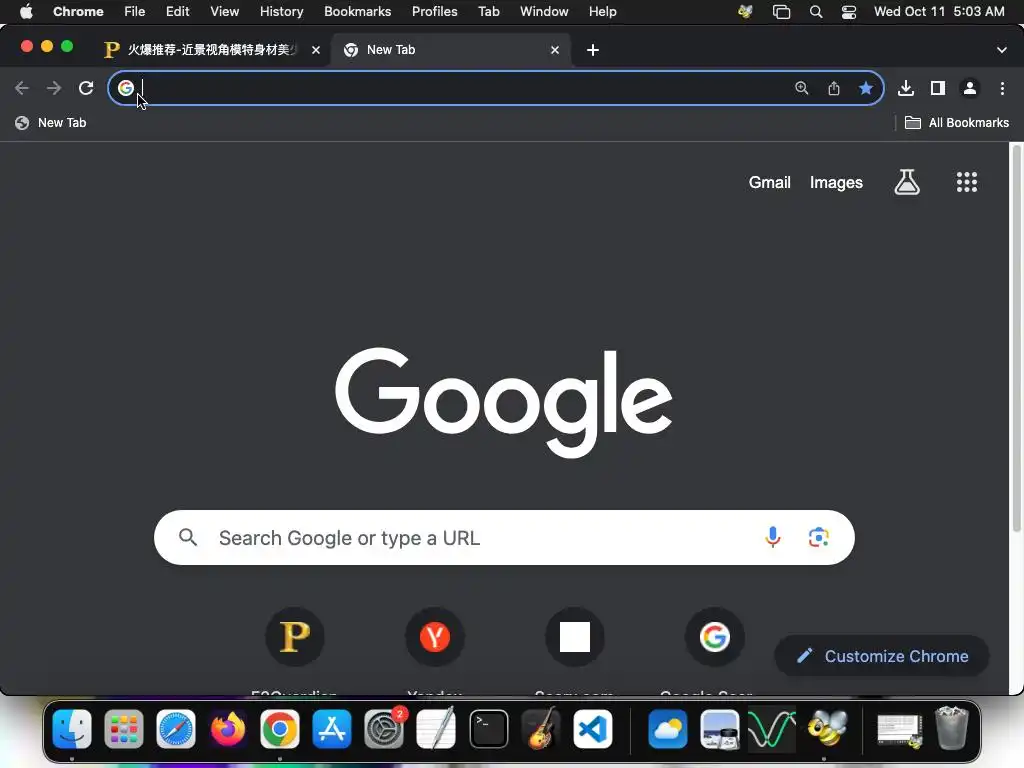Screen dimensions: 1024x768
Task: Open Control Center in the menu bar
Action: 848,12
